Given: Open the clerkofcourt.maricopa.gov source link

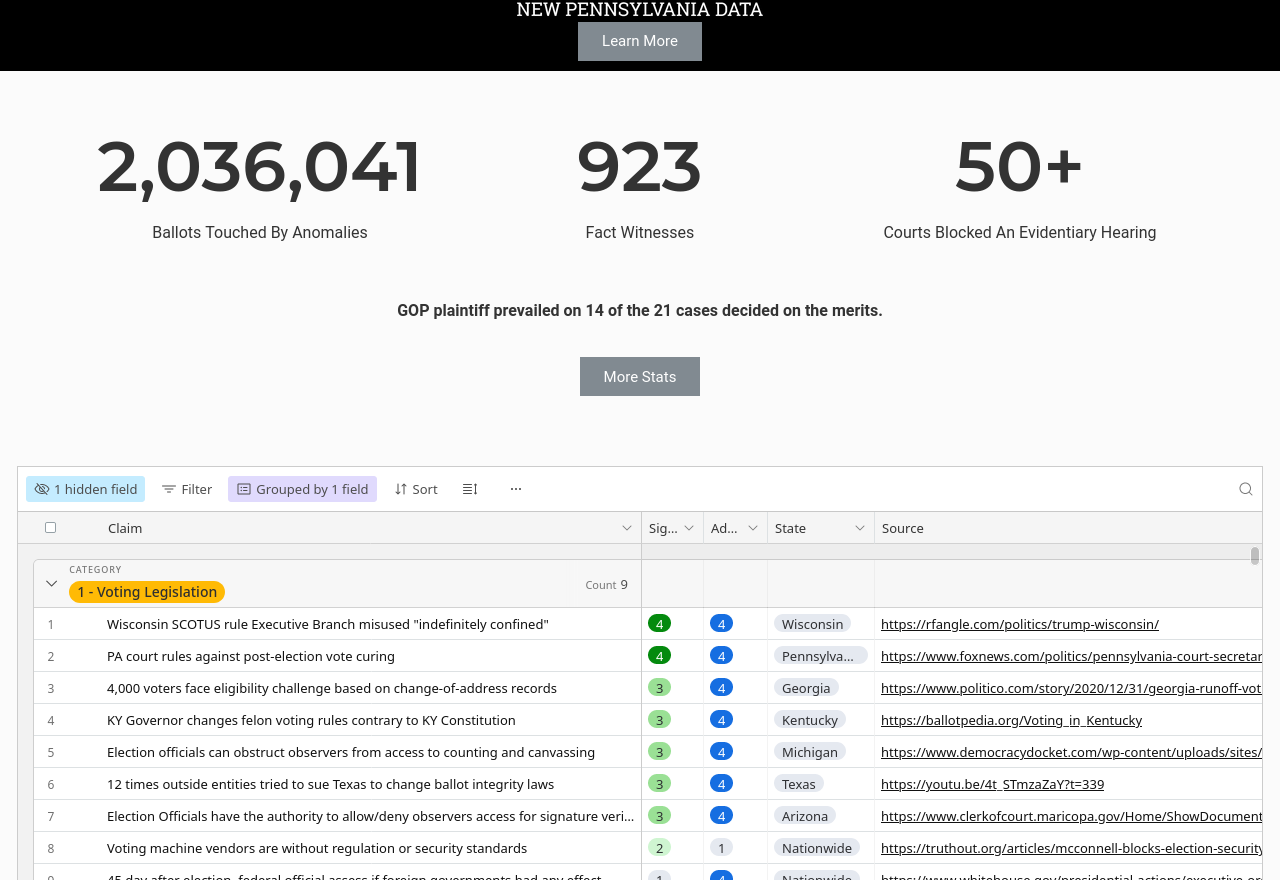Looking at the screenshot, I should tap(1071, 816).
